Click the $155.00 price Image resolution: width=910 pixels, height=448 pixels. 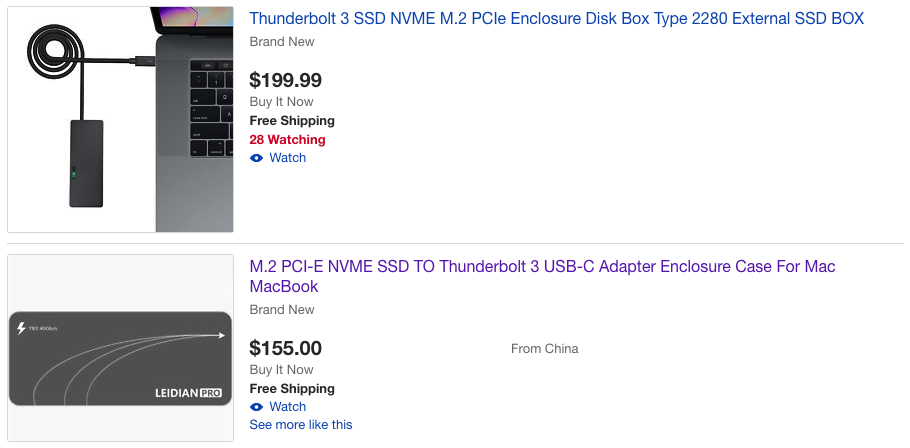[x=285, y=348]
